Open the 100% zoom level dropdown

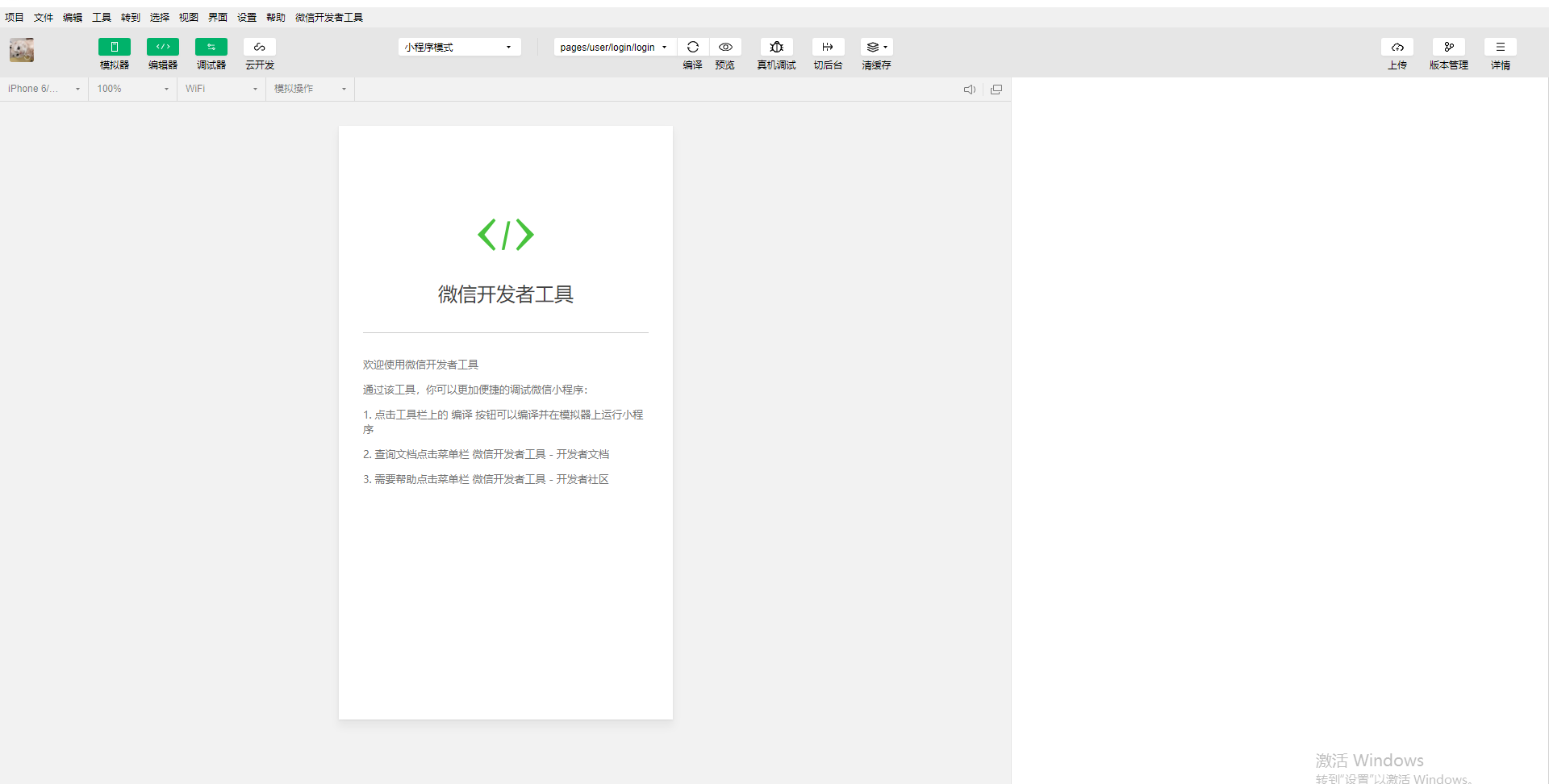click(133, 89)
